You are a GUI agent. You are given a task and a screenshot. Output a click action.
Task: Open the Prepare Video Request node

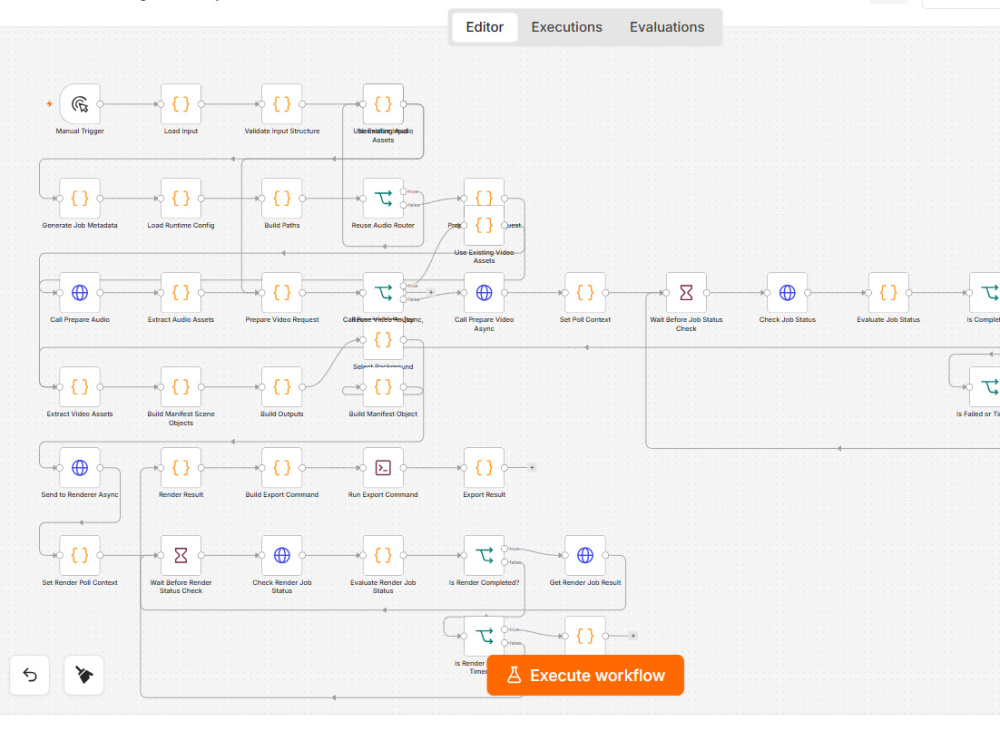pos(282,293)
